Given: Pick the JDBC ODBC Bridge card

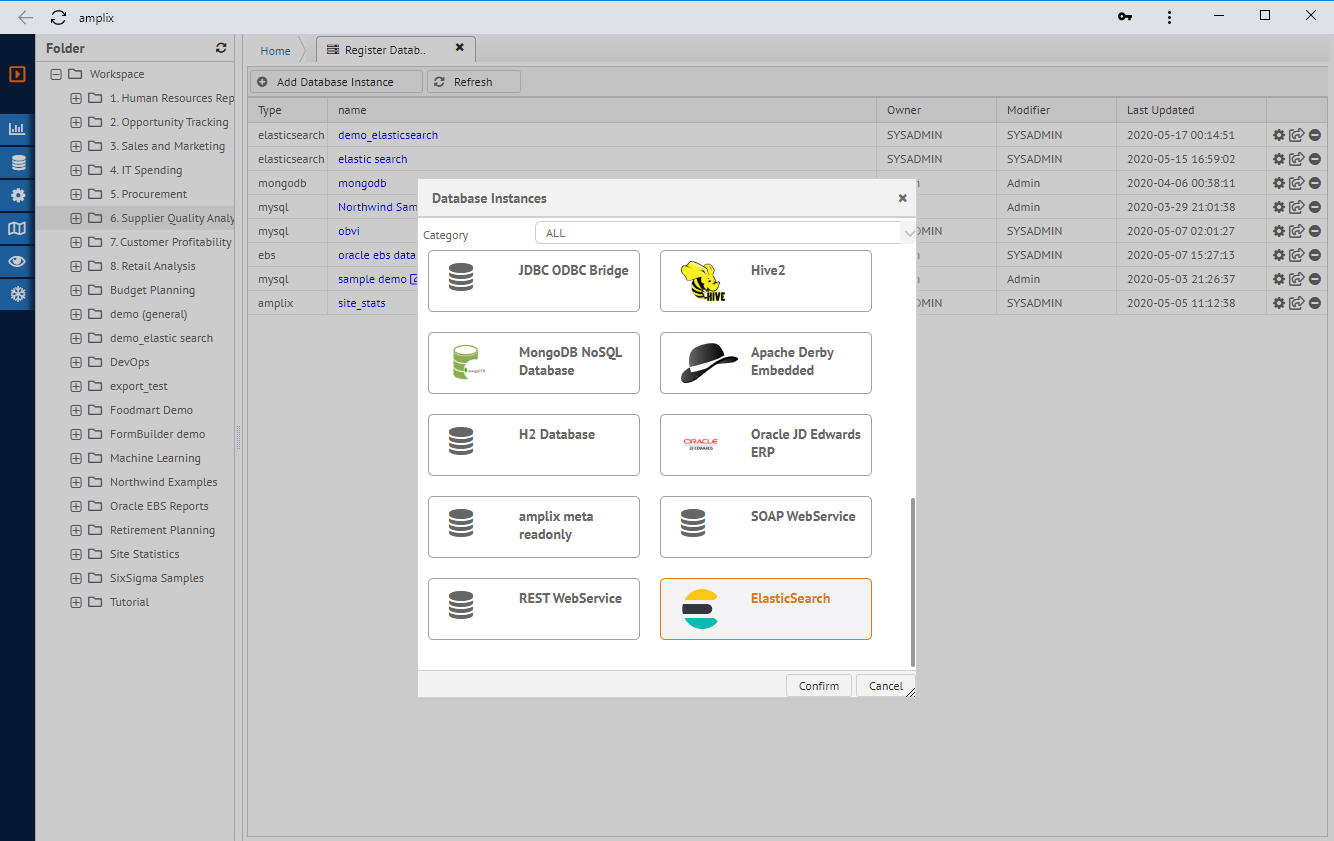Looking at the screenshot, I should [534, 281].
